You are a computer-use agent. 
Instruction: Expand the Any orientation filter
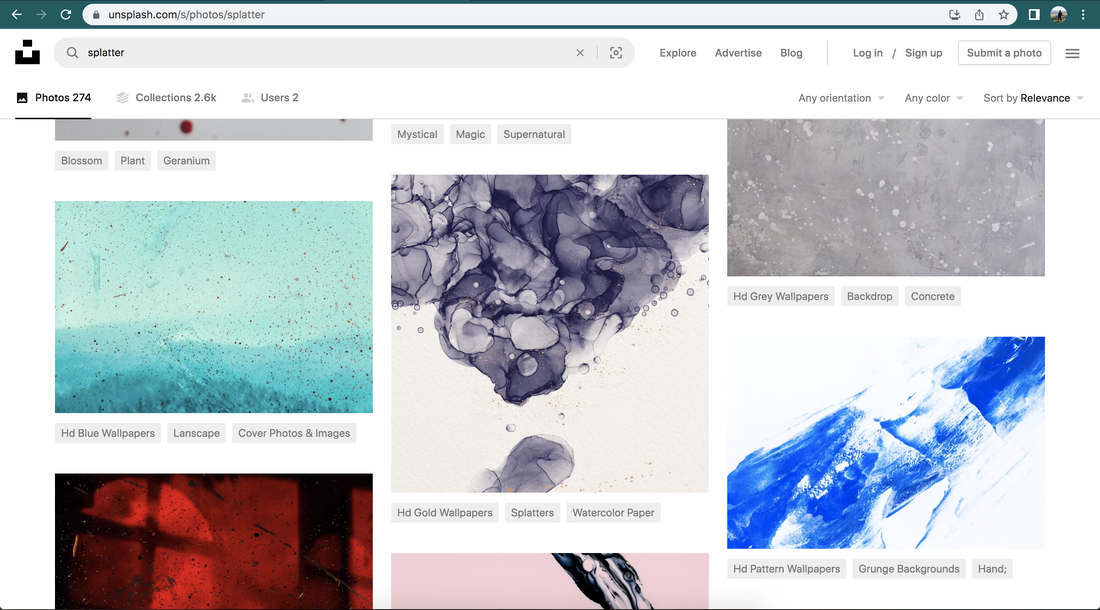coord(841,98)
